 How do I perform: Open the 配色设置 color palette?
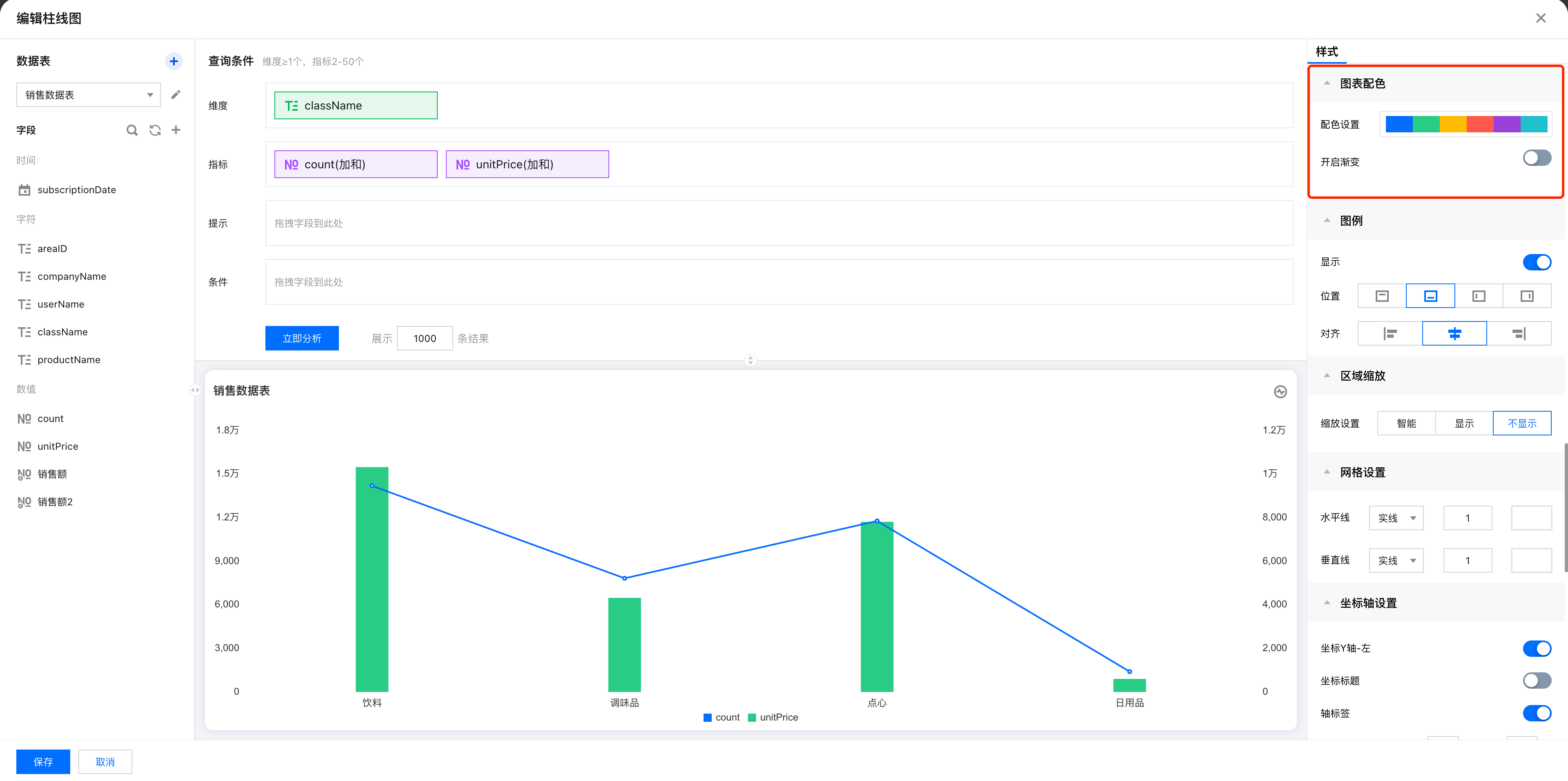click(1466, 124)
